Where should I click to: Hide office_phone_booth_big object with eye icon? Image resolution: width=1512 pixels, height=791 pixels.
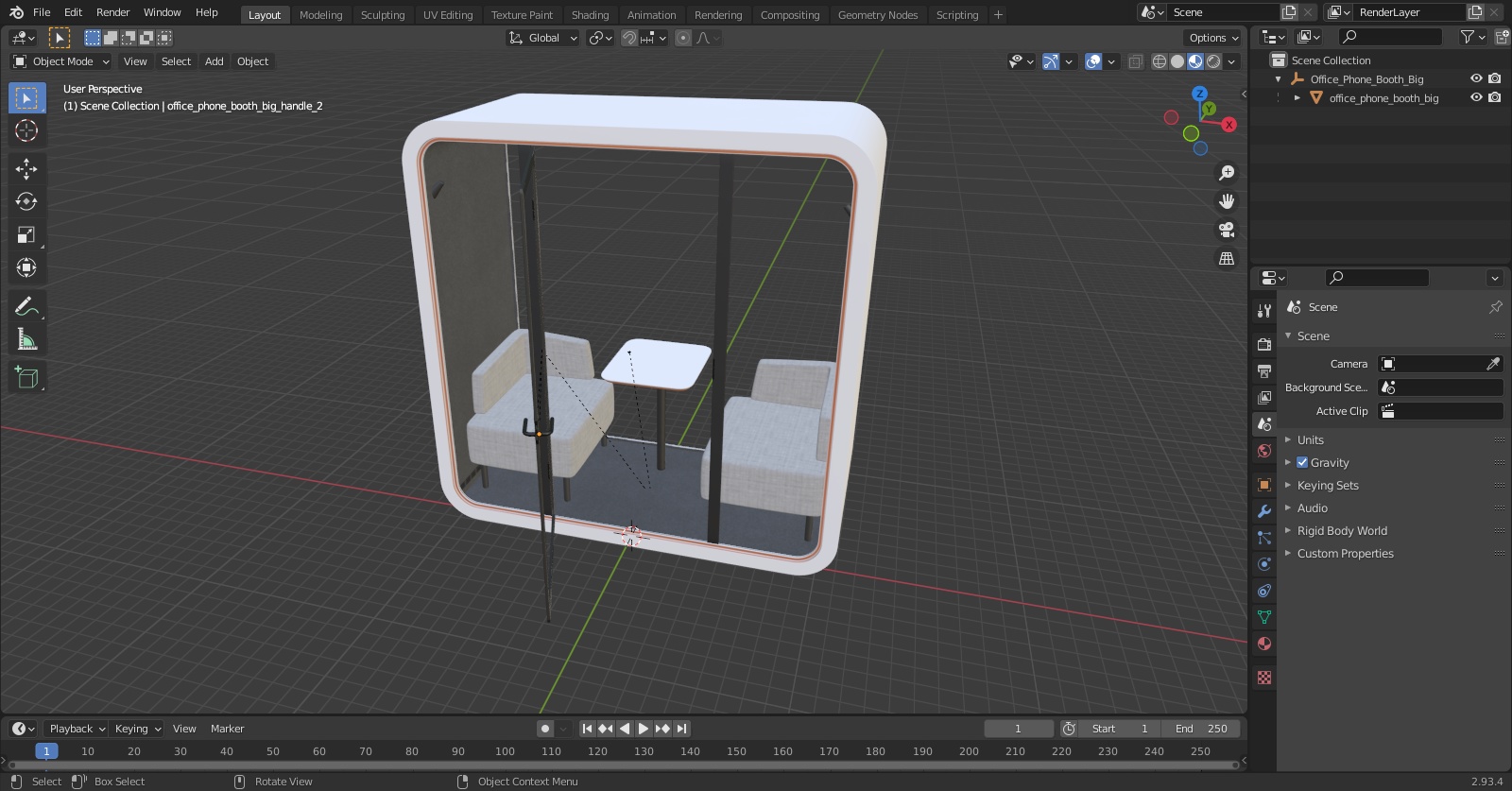1476,97
